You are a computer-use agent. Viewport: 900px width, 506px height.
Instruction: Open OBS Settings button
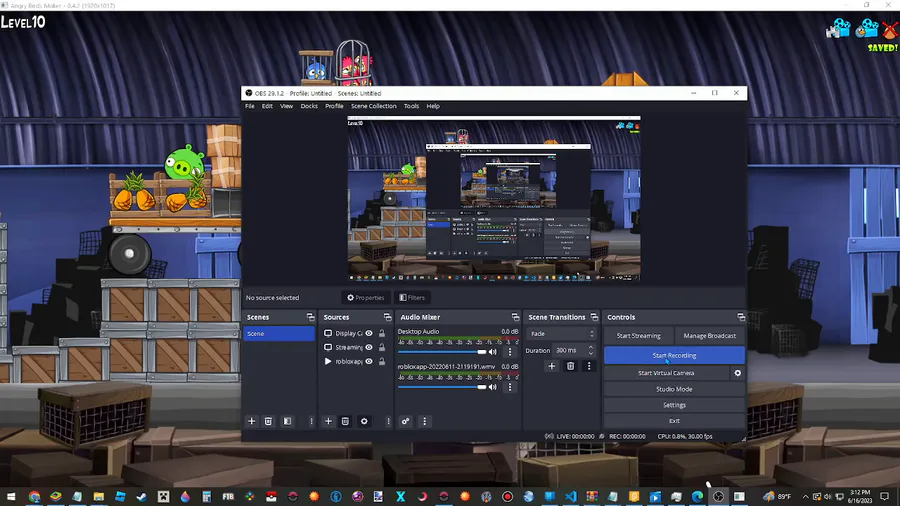(x=674, y=405)
